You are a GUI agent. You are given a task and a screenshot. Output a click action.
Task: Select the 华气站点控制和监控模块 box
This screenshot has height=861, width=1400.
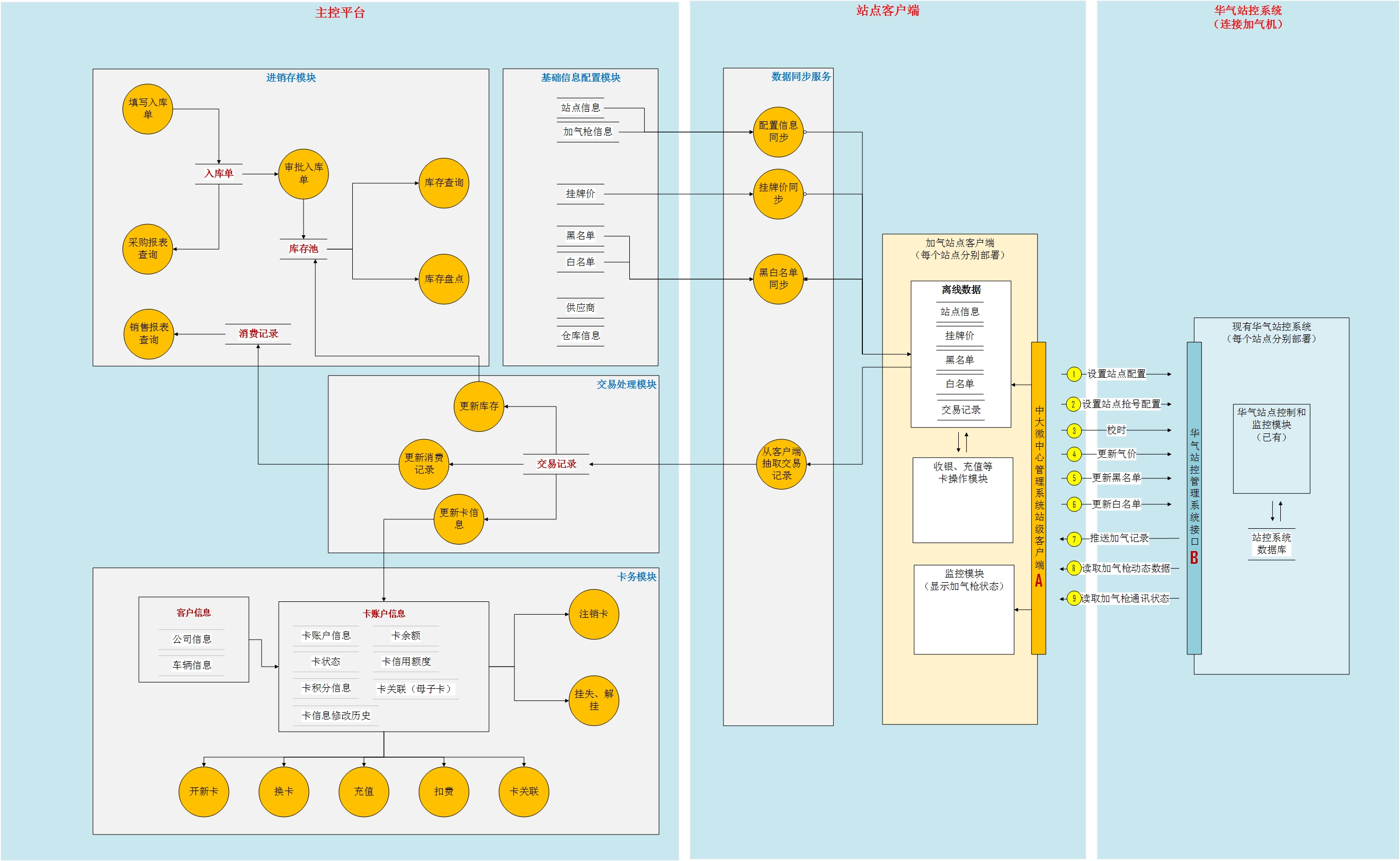pyautogui.click(x=1271, y=449)
